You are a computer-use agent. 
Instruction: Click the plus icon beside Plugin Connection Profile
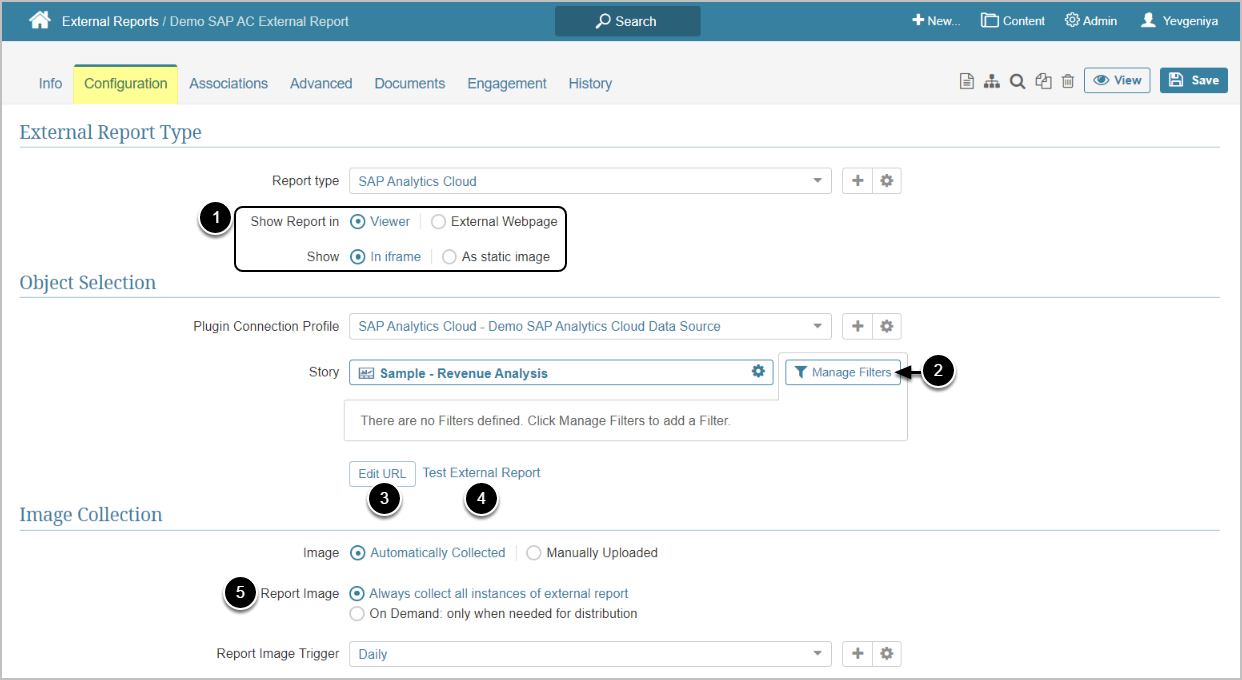857,326
